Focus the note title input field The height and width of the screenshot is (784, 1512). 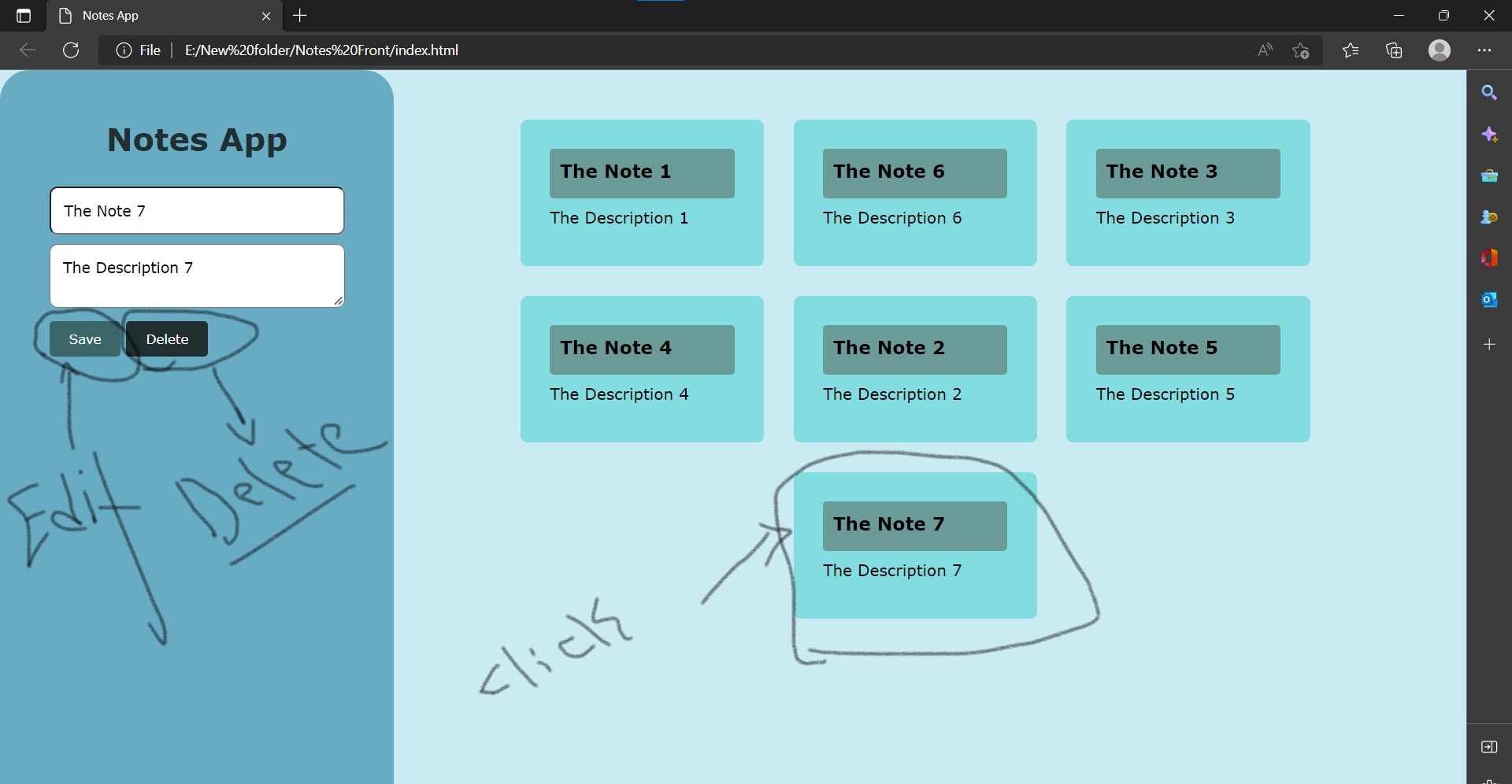pyautogui.click(x=197, y=210)
